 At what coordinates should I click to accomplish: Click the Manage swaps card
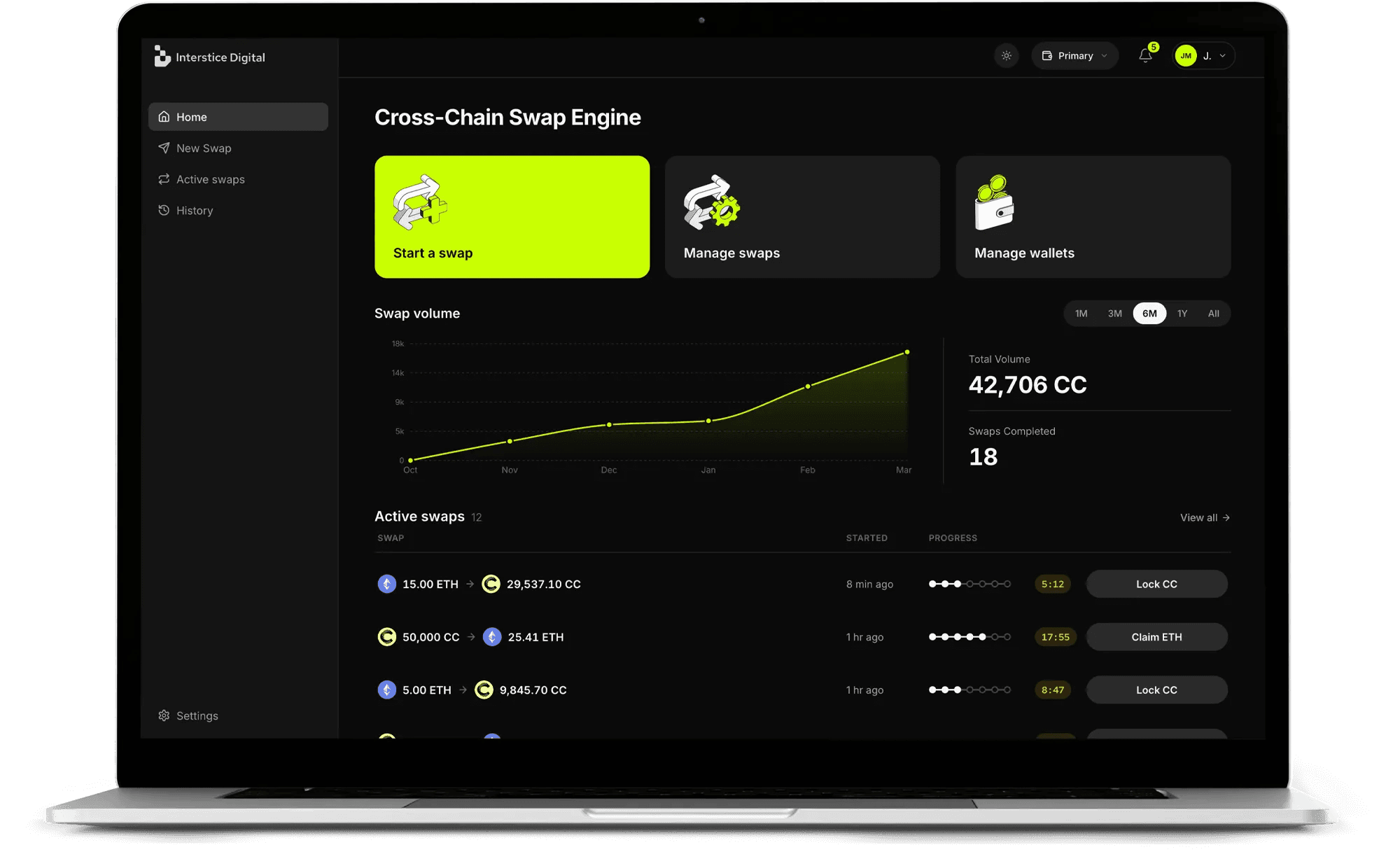click(x=802, y=217)
